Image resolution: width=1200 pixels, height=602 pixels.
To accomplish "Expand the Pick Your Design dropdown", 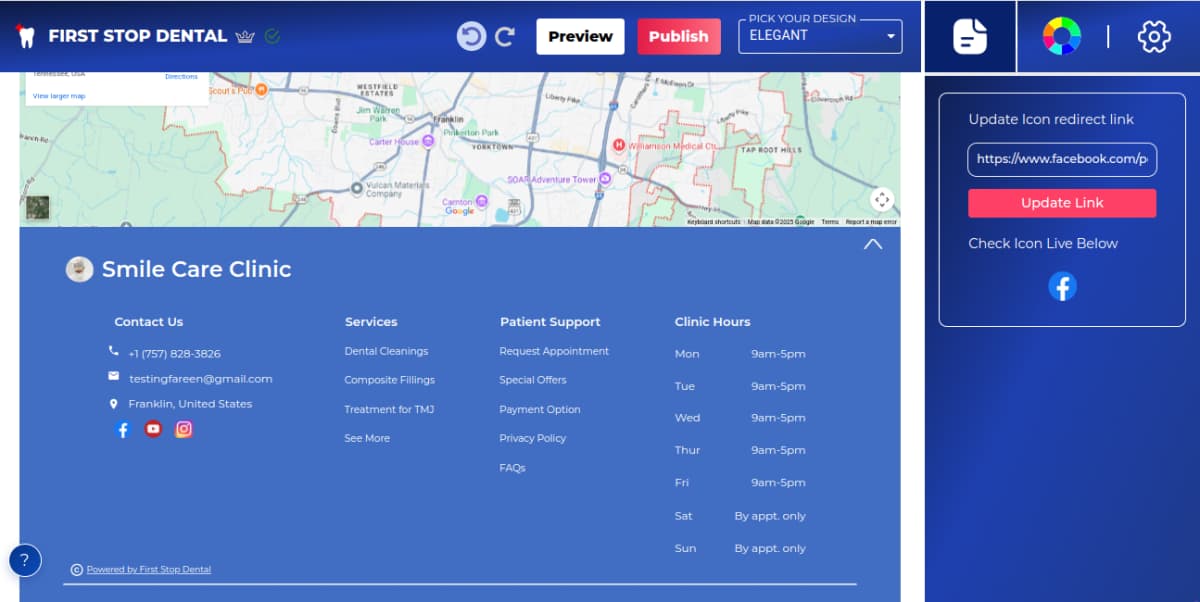I will (820, 36).
